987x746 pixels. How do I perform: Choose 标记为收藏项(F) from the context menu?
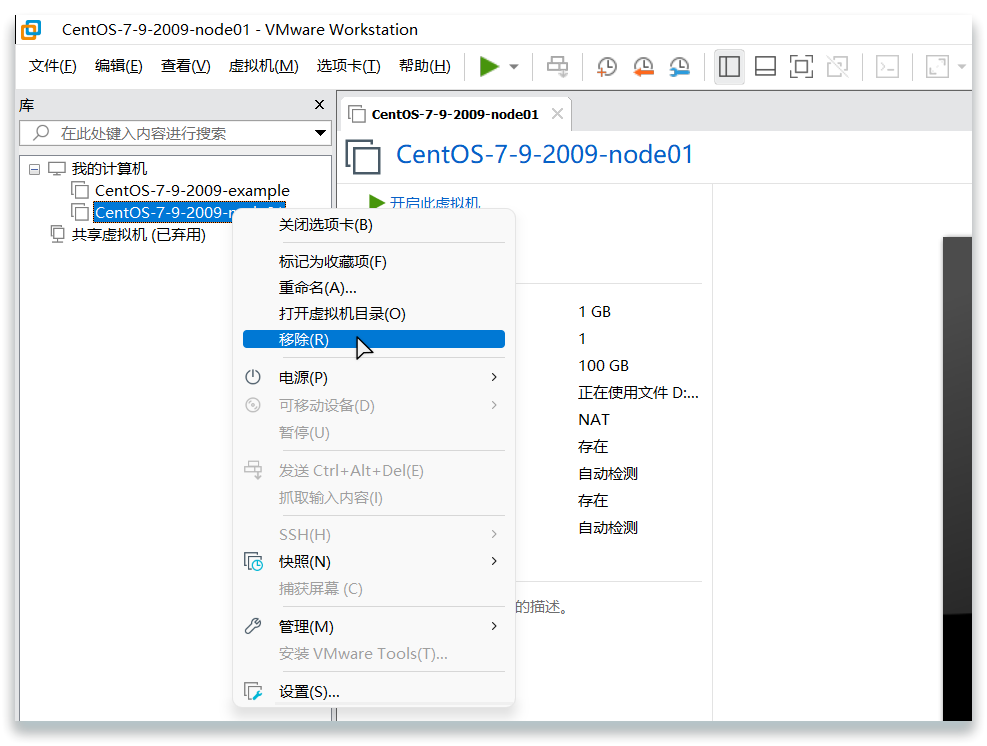pyautogui.click(x=374, y=262)
